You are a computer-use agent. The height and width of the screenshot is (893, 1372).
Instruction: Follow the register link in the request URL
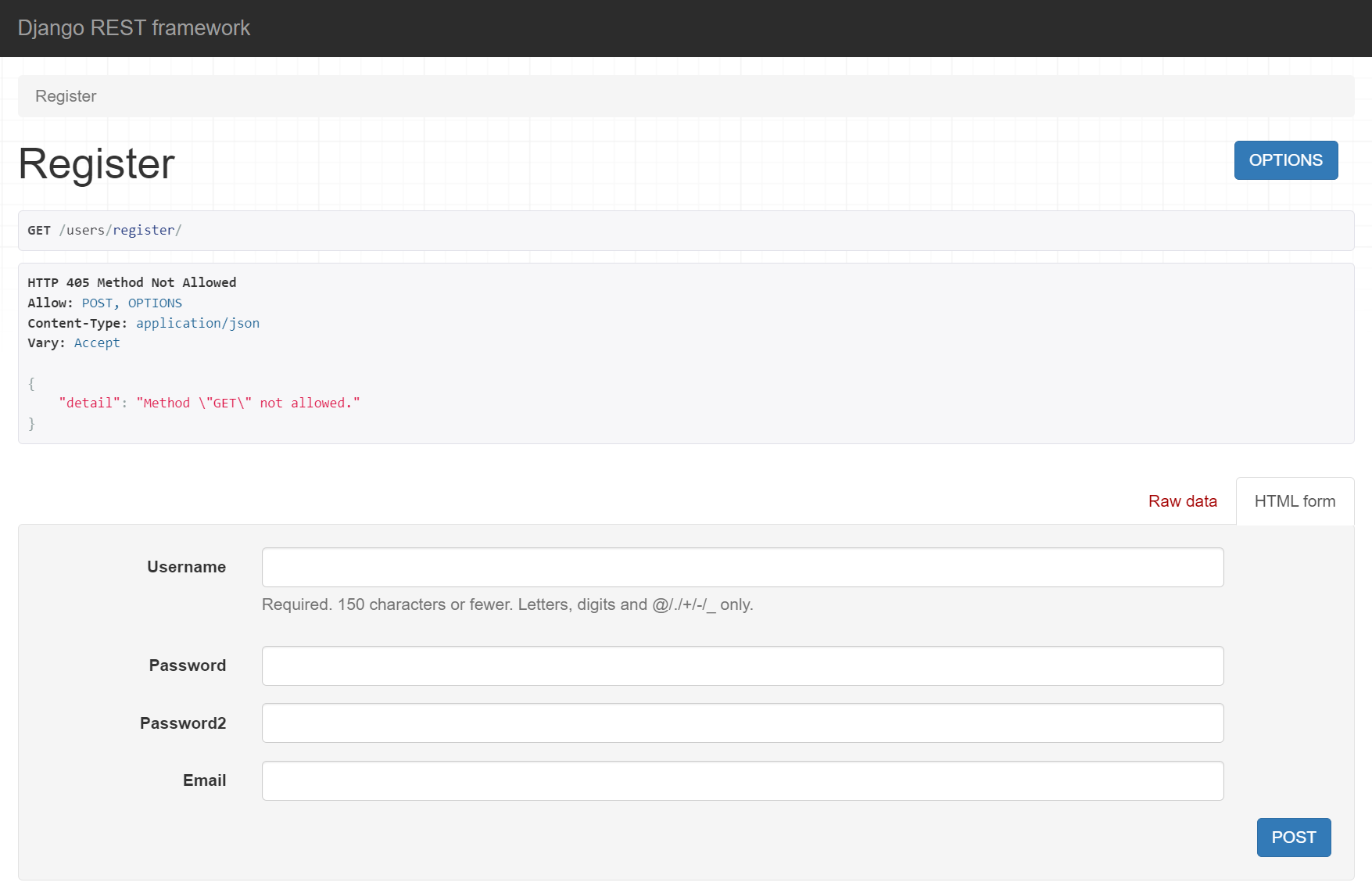point(144,230)
